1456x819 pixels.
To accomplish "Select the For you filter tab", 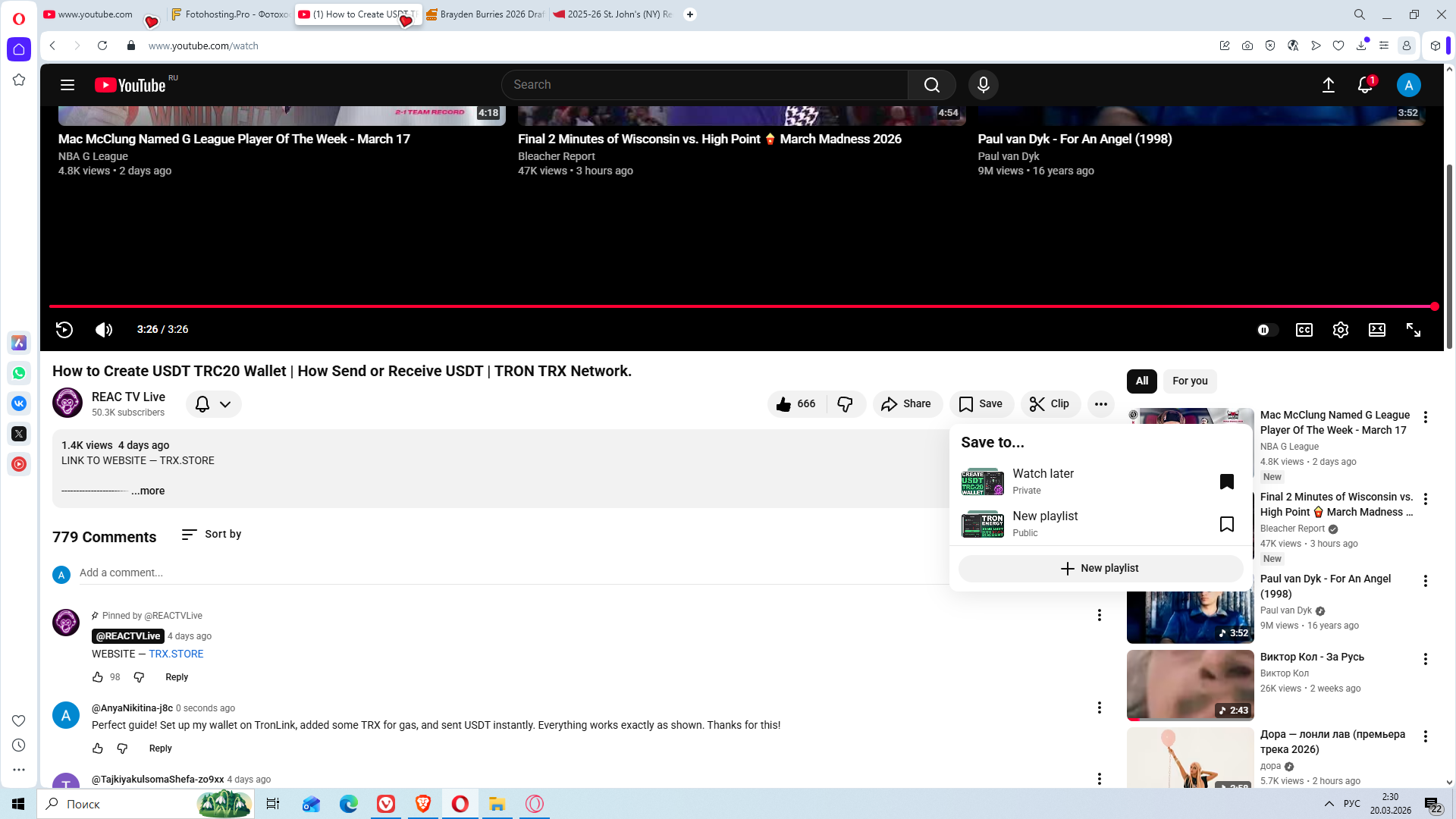I will pos(1189,381).
